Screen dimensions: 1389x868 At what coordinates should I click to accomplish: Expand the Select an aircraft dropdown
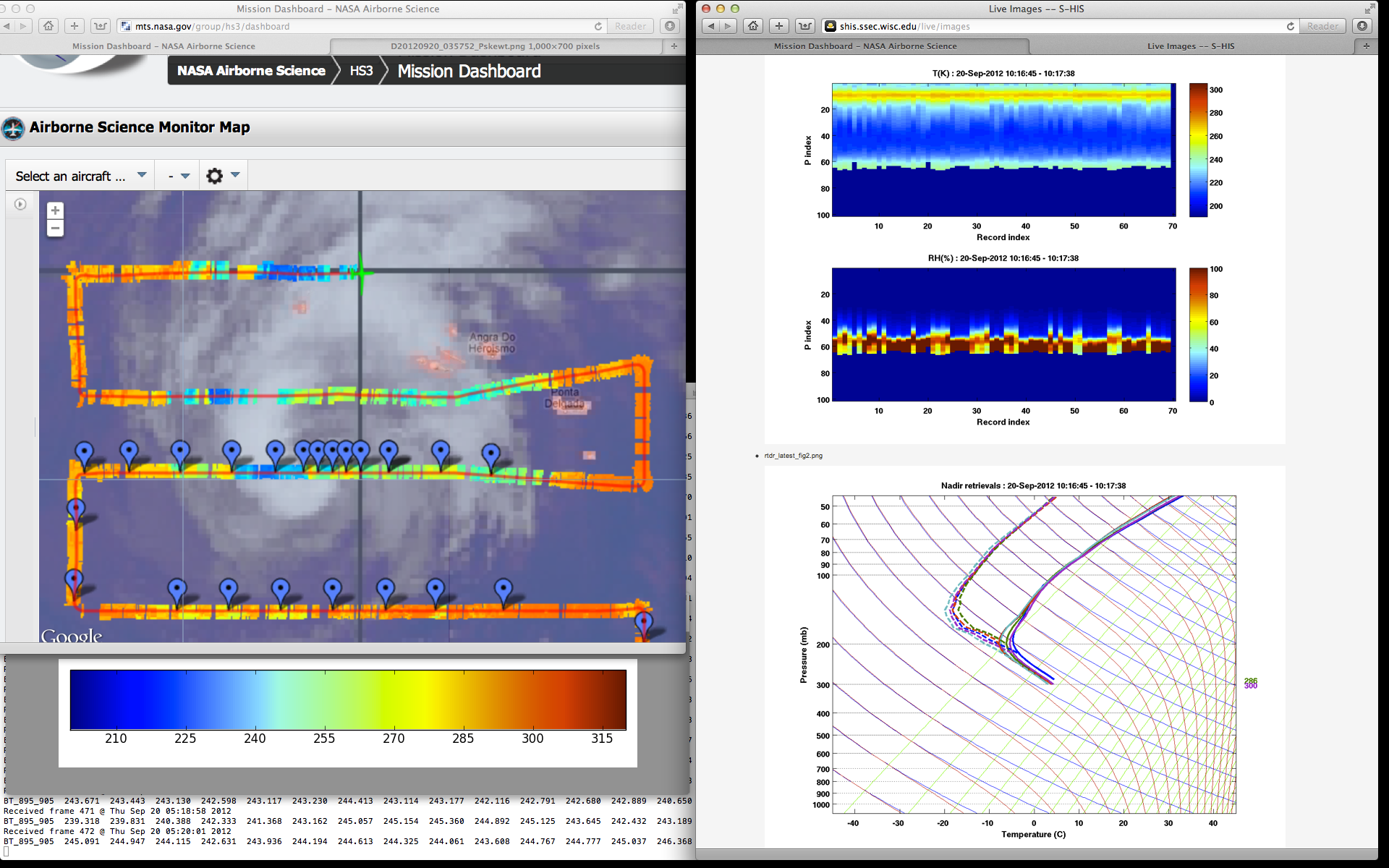(x=80, y=176)
